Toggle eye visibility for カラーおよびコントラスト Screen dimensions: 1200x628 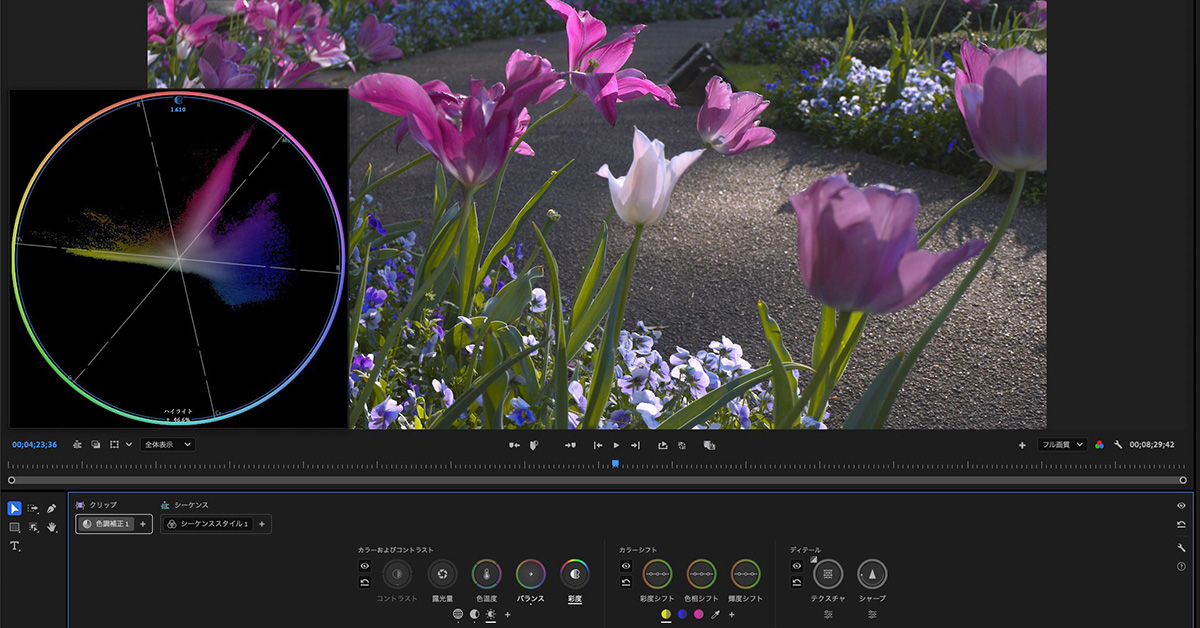click(365, 566)
